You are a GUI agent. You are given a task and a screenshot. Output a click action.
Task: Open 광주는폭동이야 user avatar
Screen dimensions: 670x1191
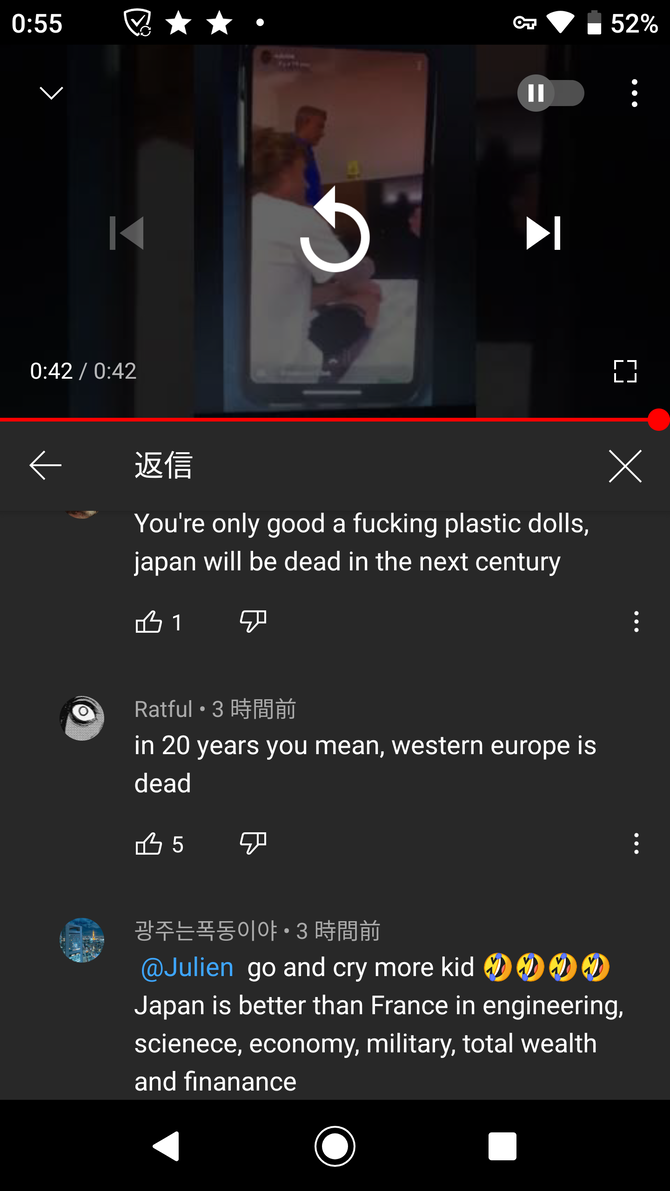coord(82,940)
